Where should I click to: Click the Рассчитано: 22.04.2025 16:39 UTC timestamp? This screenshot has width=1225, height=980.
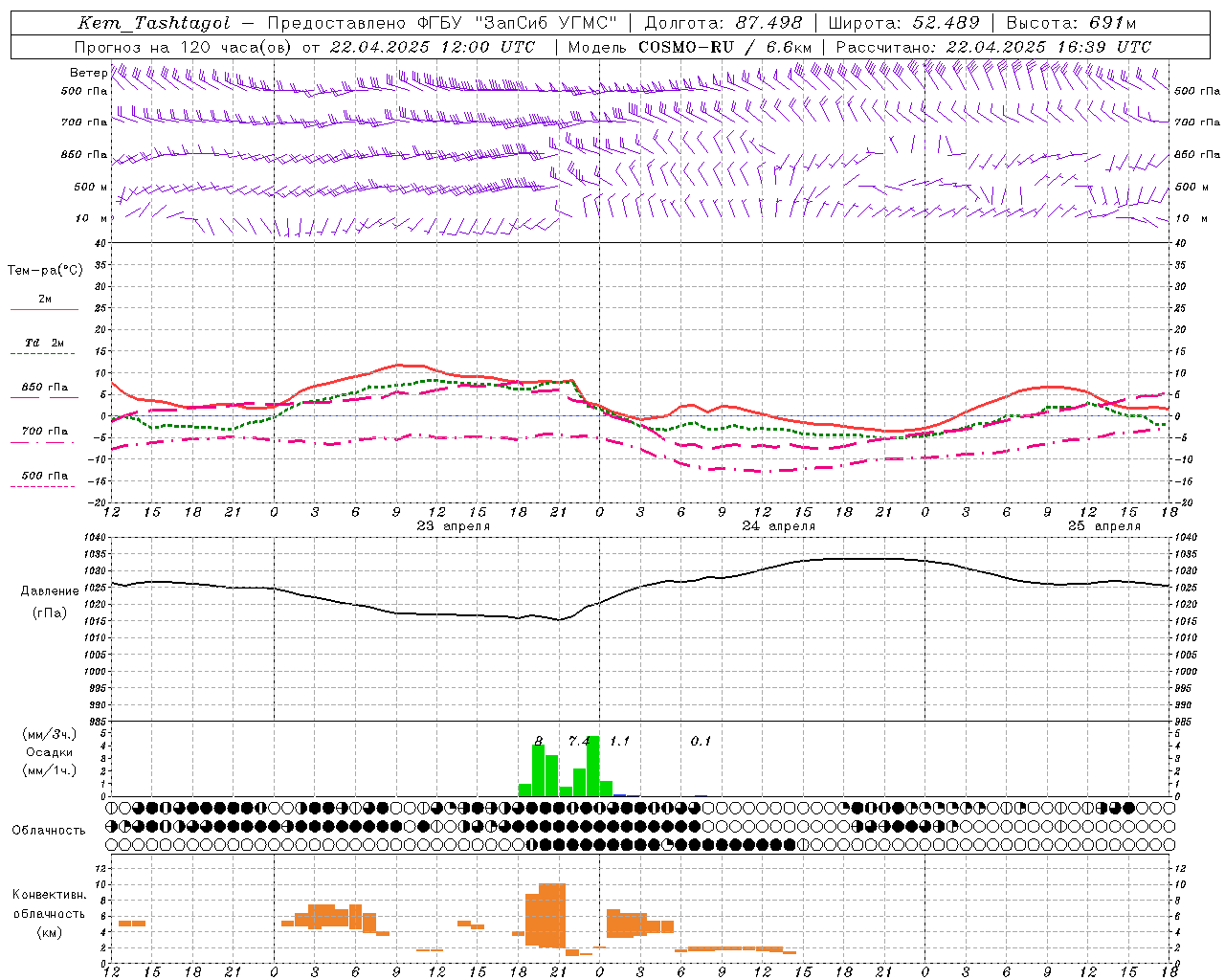(x=992, y=47)
